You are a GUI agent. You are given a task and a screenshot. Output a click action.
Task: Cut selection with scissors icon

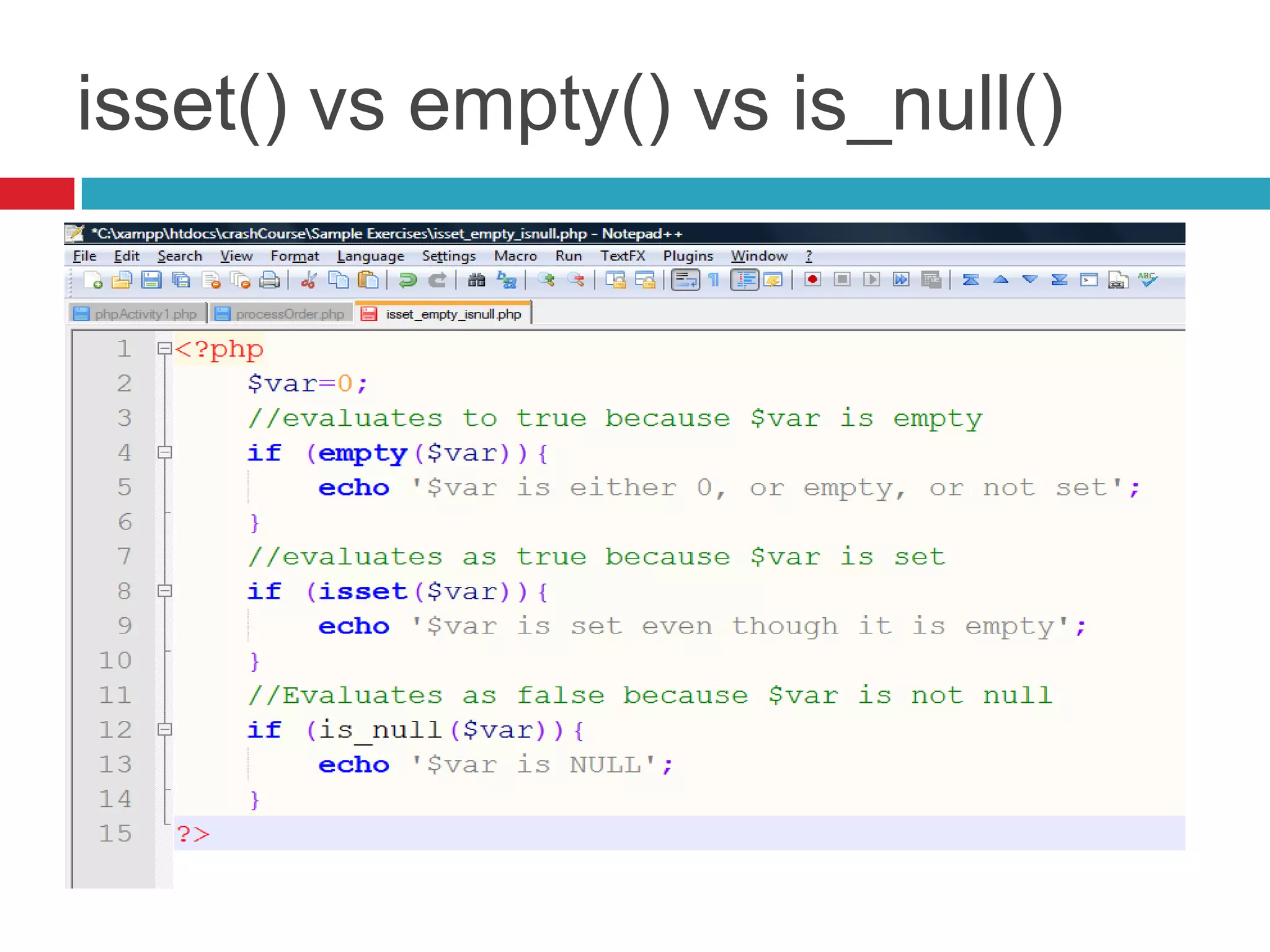click(309, 280)
